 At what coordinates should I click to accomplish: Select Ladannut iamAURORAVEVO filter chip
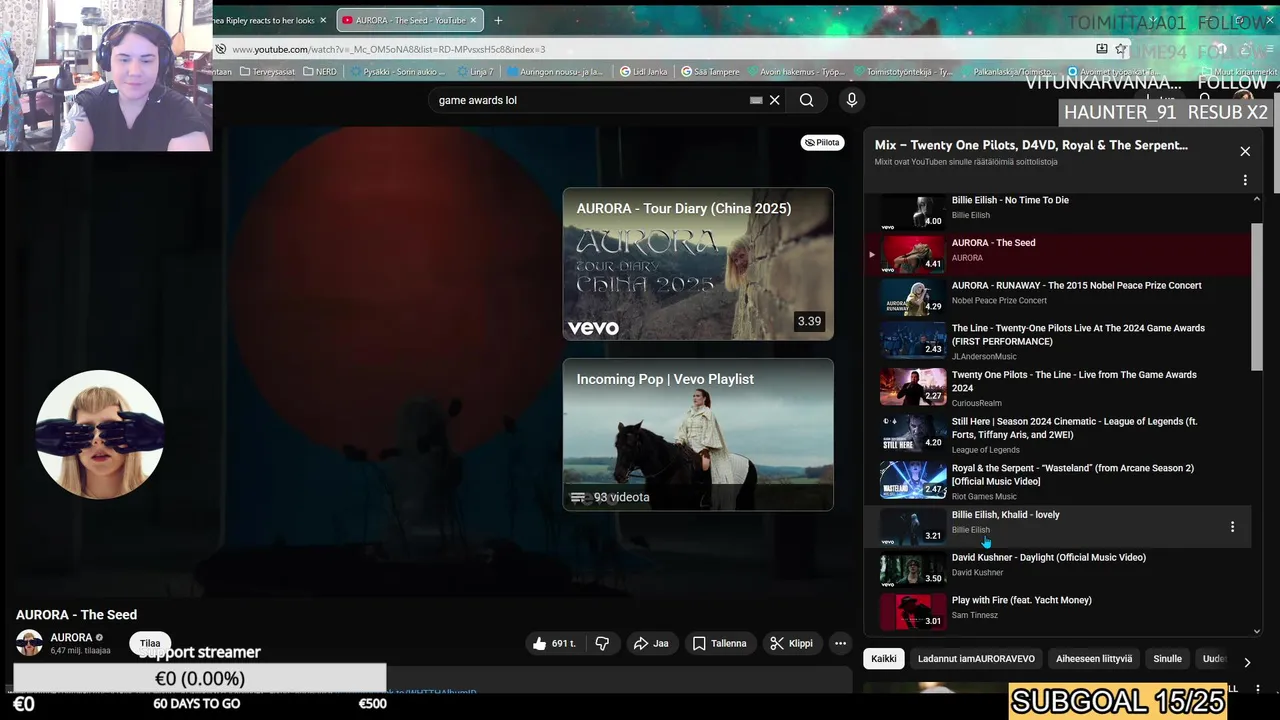(x=976, y=658)
